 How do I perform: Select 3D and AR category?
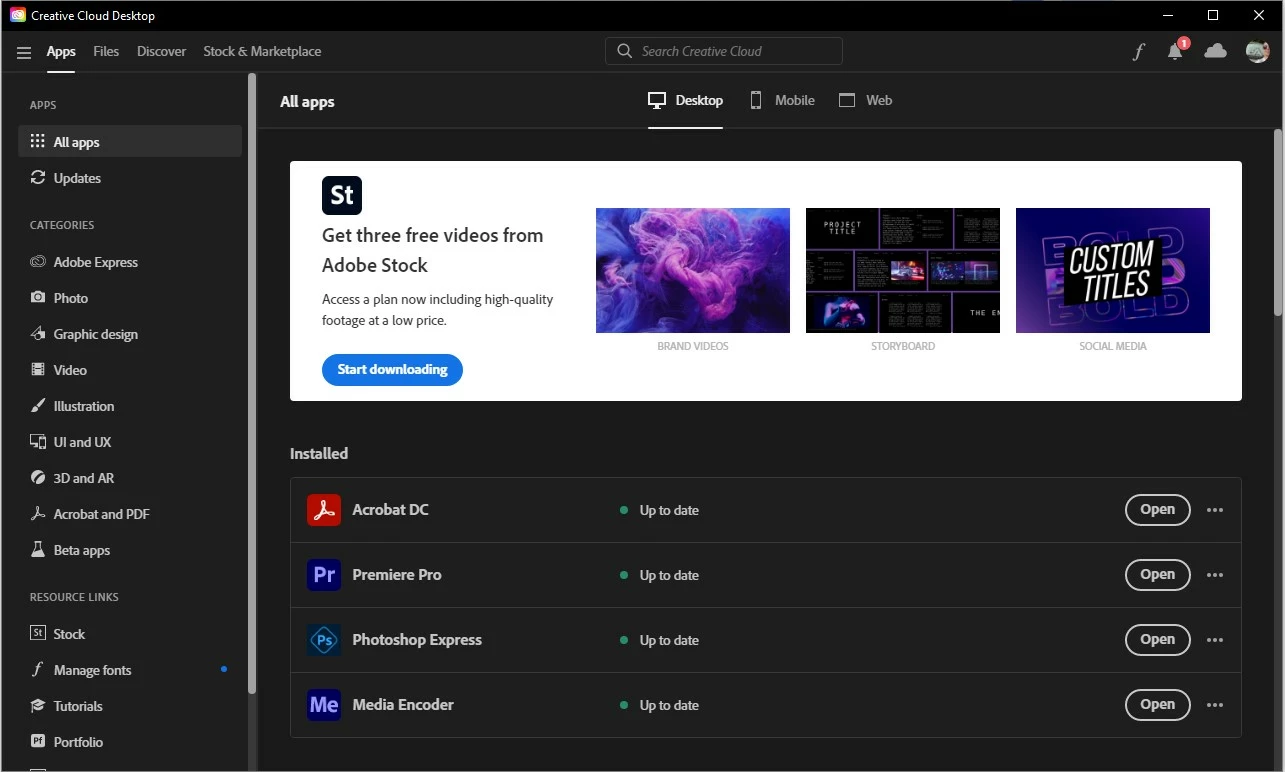point(130,478)
